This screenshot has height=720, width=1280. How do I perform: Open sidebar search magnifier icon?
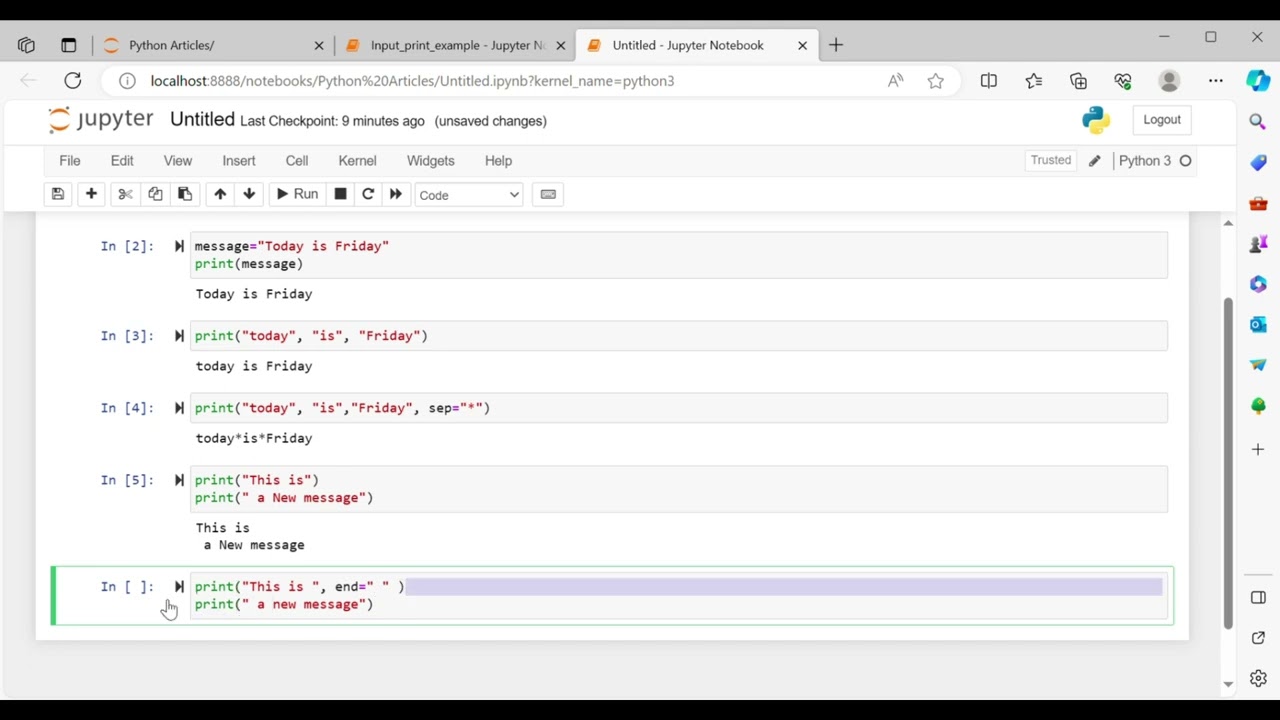(1258, 121)
